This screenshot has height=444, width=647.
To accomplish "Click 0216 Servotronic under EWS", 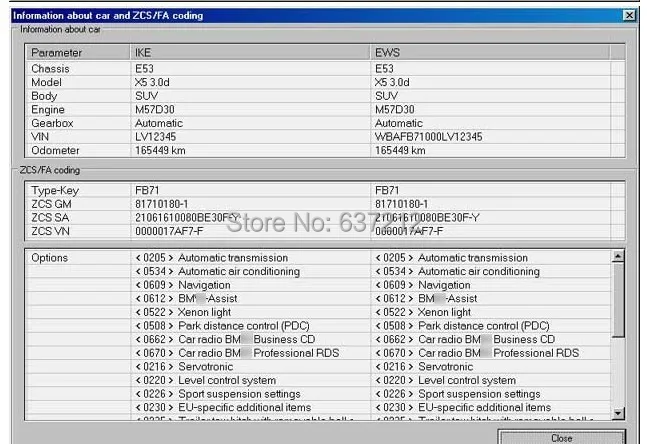I will coord(424,366).
